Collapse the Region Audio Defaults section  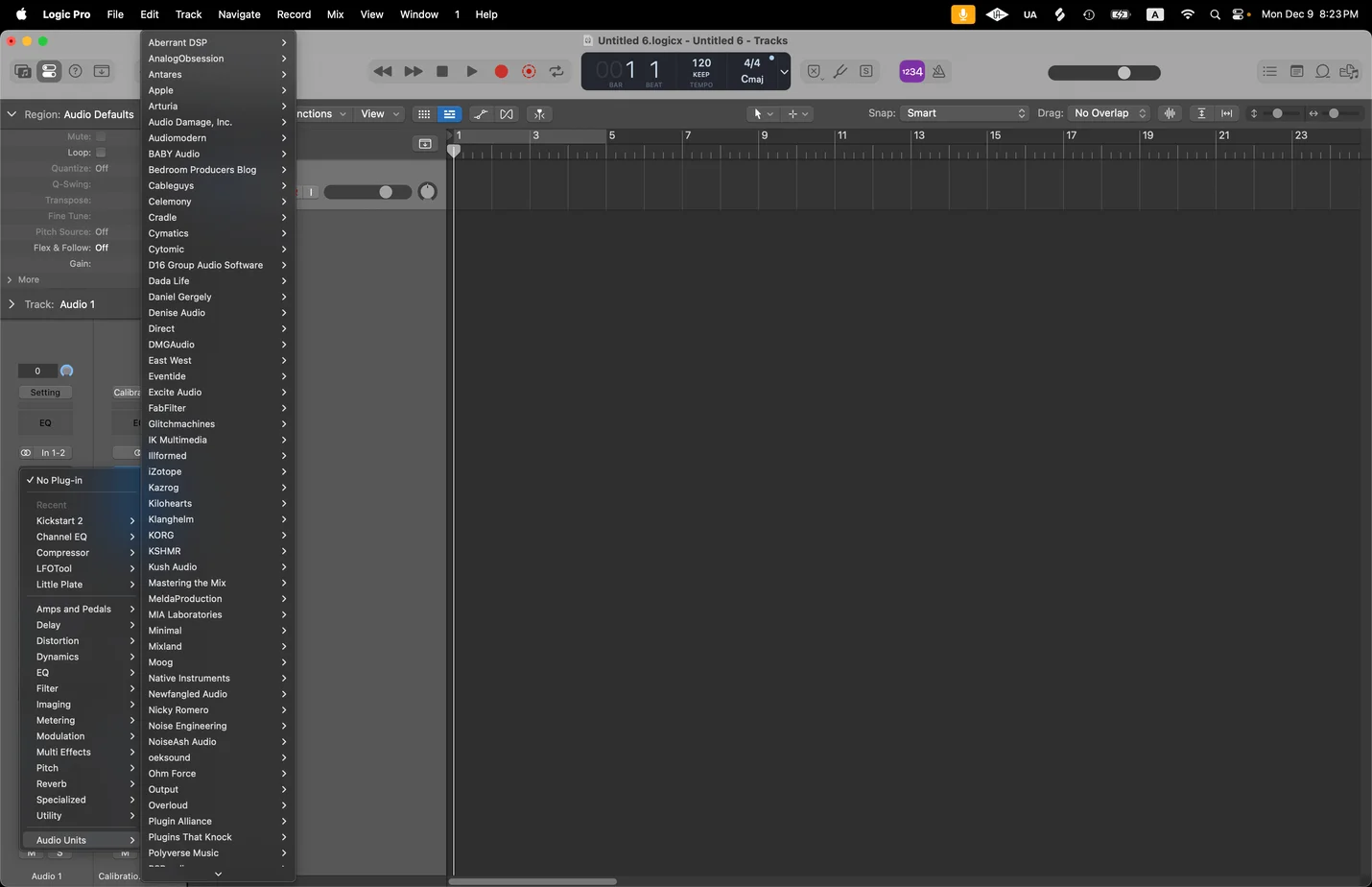12,114
